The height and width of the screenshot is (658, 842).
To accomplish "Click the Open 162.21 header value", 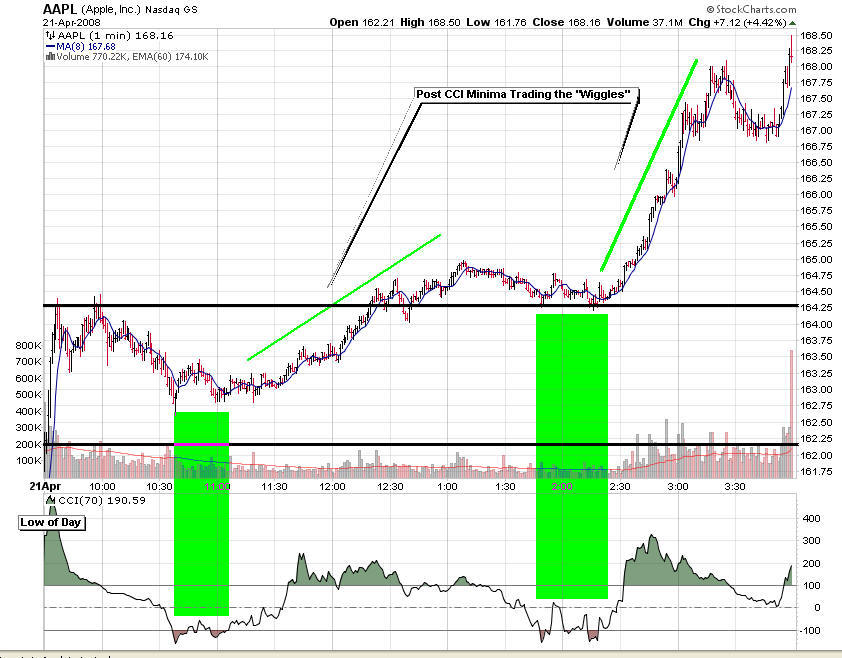I will pyautogui.click(x=362, y=23).
